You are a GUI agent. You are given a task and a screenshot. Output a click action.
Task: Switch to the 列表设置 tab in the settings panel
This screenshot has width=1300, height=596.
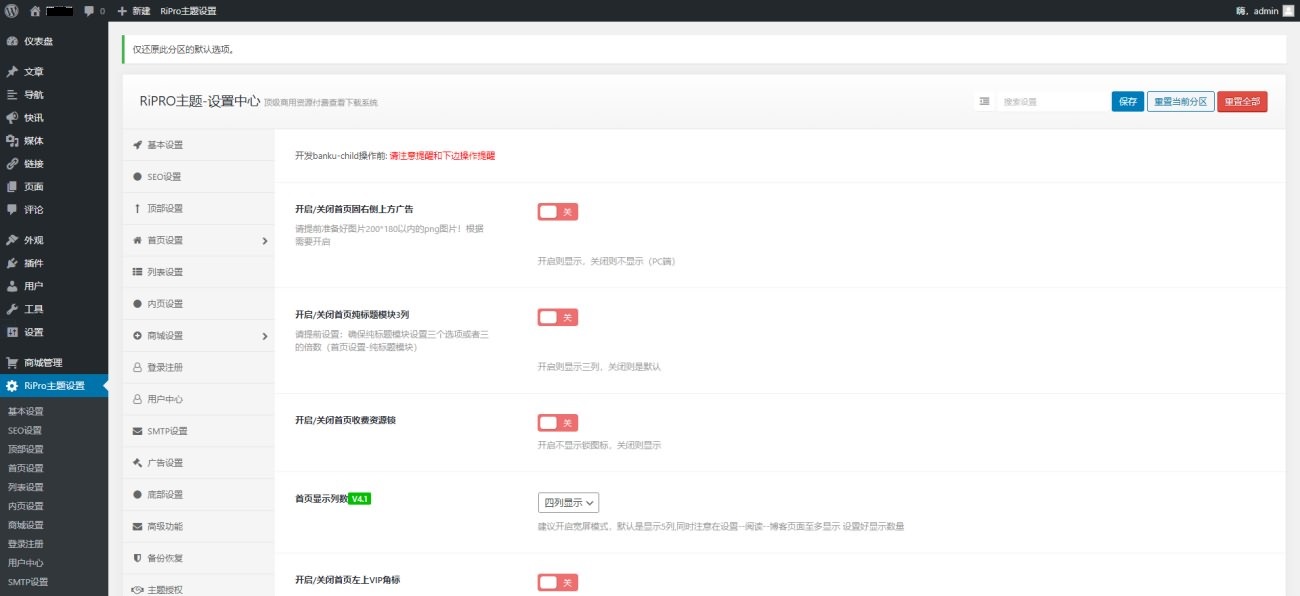(x=198, y=272)
